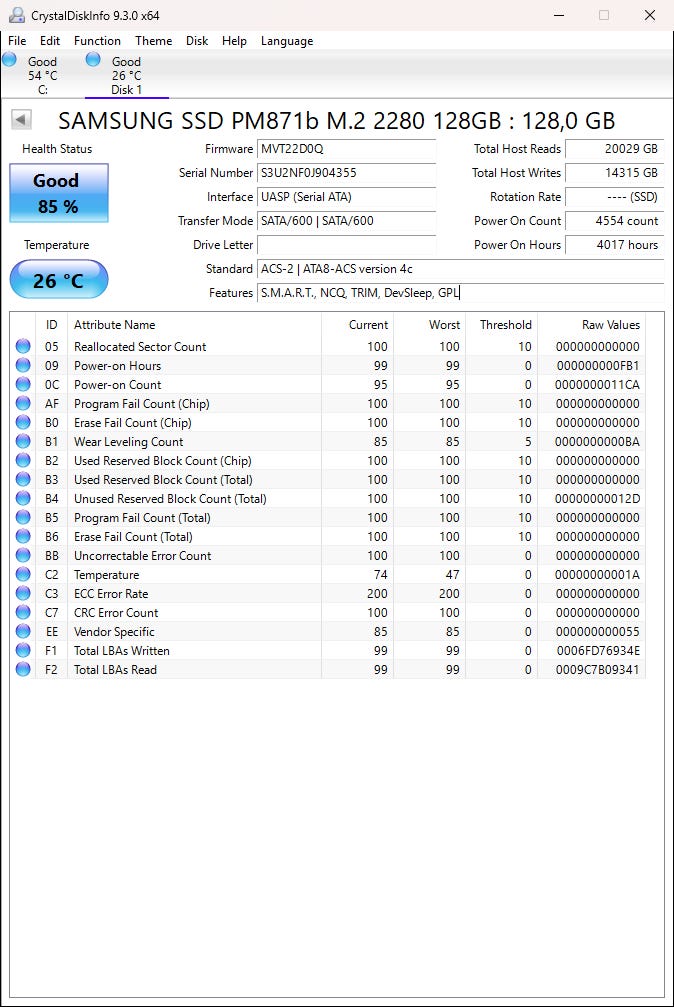Click the empty Drive Letter field
The height and width of the screenshot is (1007, 674).
(346, 245)
